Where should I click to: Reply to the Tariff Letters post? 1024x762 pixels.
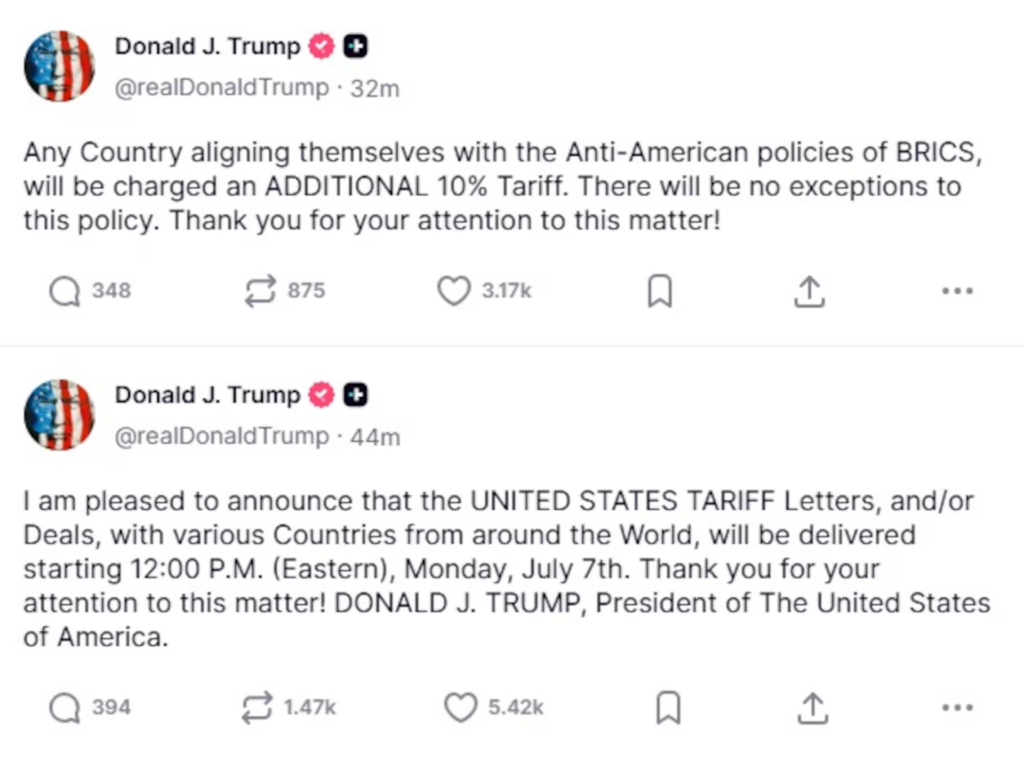coord(66,708)
